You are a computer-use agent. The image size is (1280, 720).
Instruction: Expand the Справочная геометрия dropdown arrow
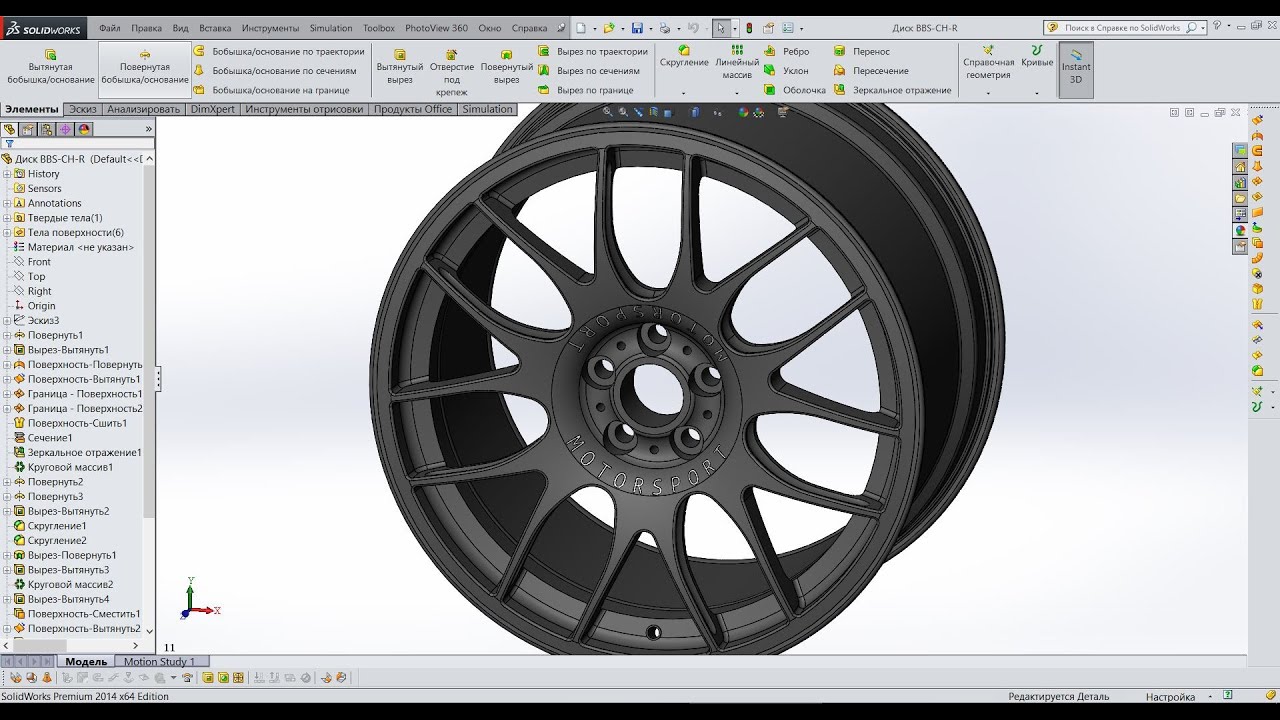988,93
